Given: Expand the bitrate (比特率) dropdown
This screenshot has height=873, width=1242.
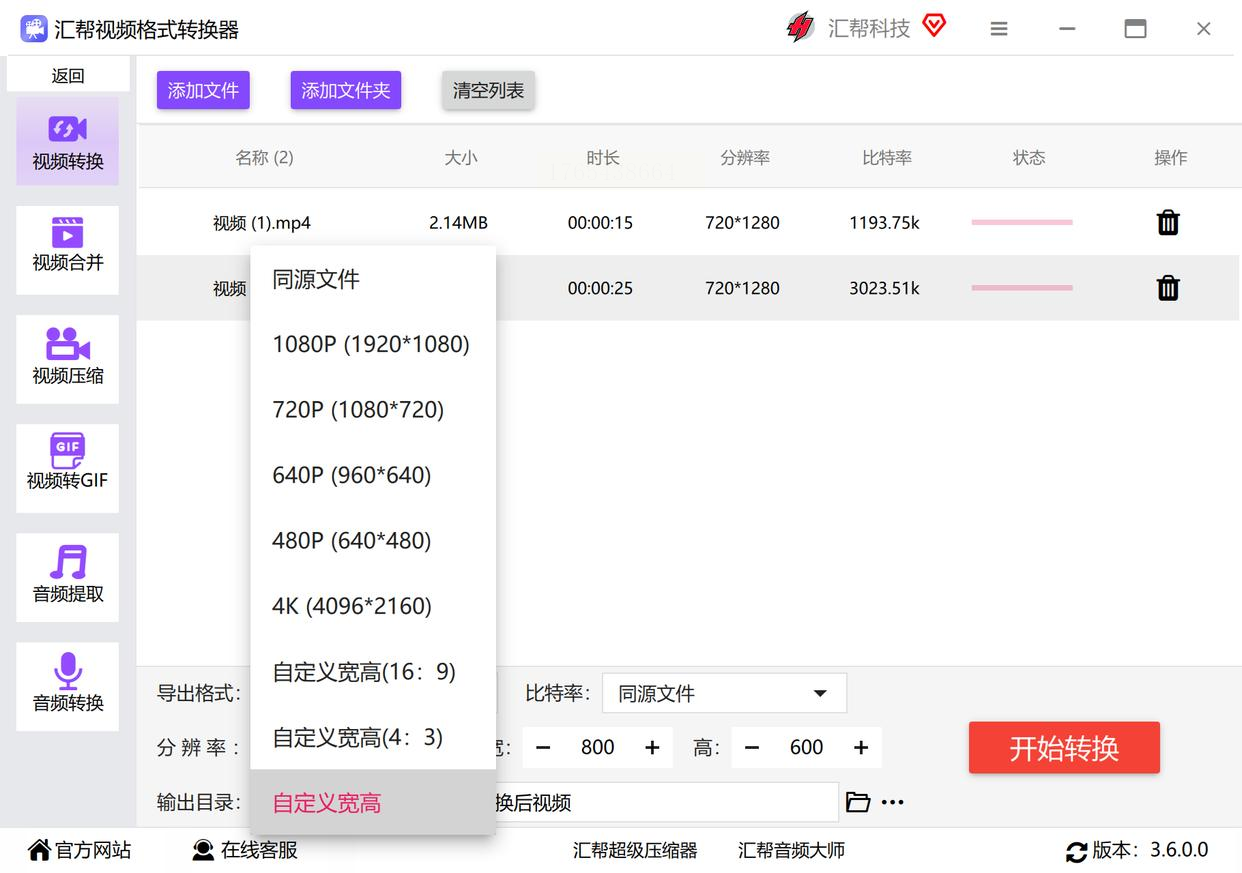Looking at the screenshot, I should [x=724, y=693].
